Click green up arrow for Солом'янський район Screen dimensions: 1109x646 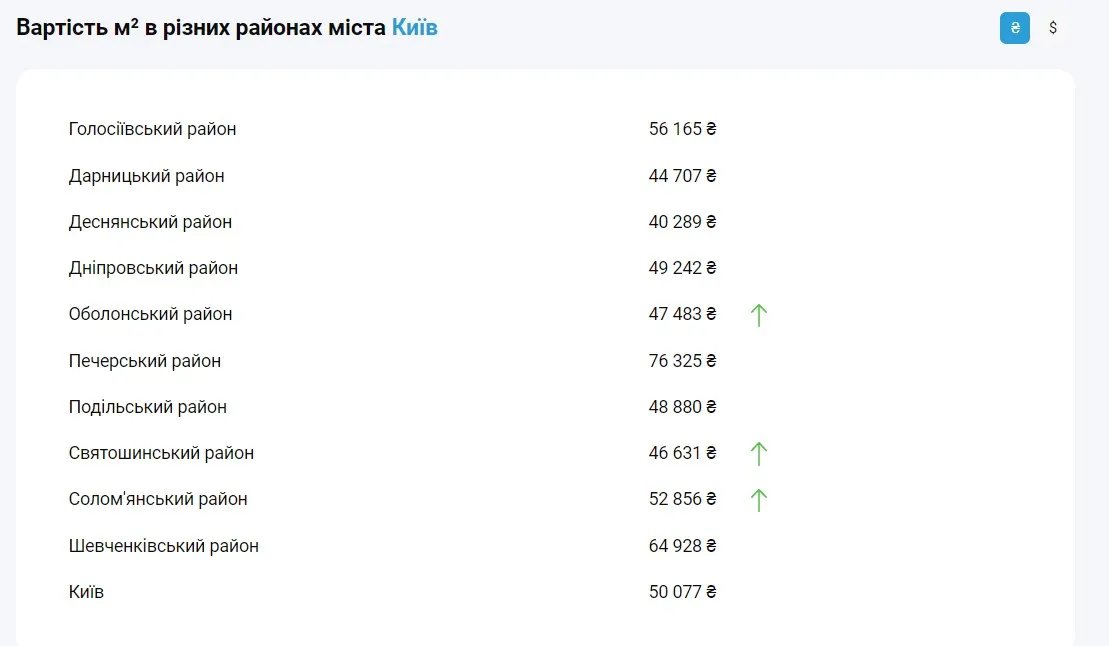(759, 500)
